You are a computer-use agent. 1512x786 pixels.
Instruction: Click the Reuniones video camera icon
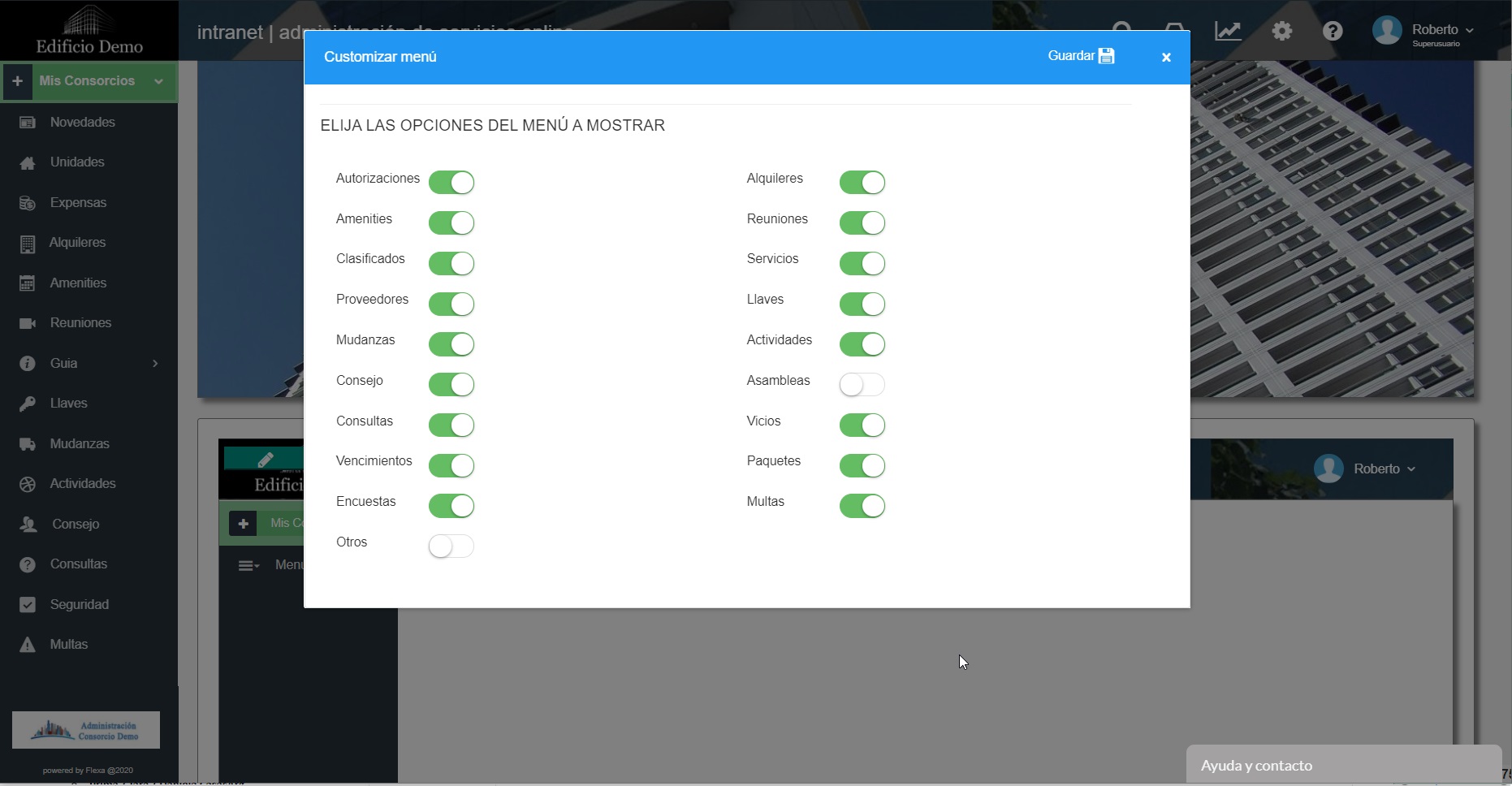coord(28,323)
